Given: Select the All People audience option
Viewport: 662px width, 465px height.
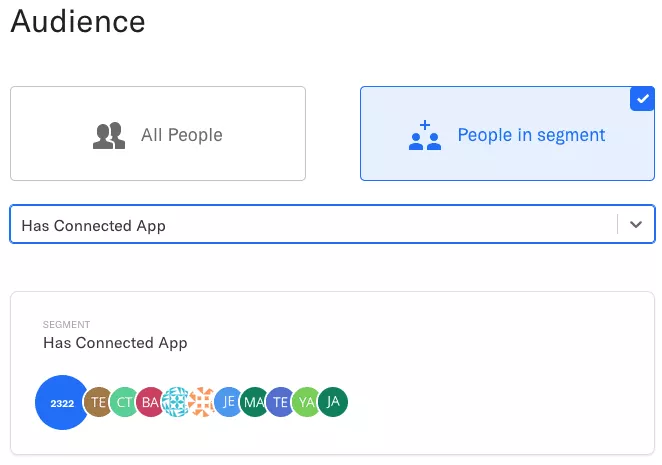Looking at the screenshot, I should (158, 133).
